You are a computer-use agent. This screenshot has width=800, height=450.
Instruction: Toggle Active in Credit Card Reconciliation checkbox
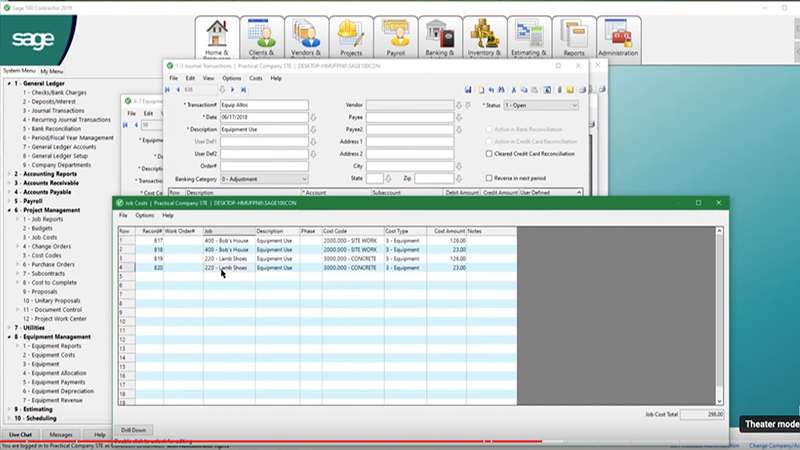[489, 141]
